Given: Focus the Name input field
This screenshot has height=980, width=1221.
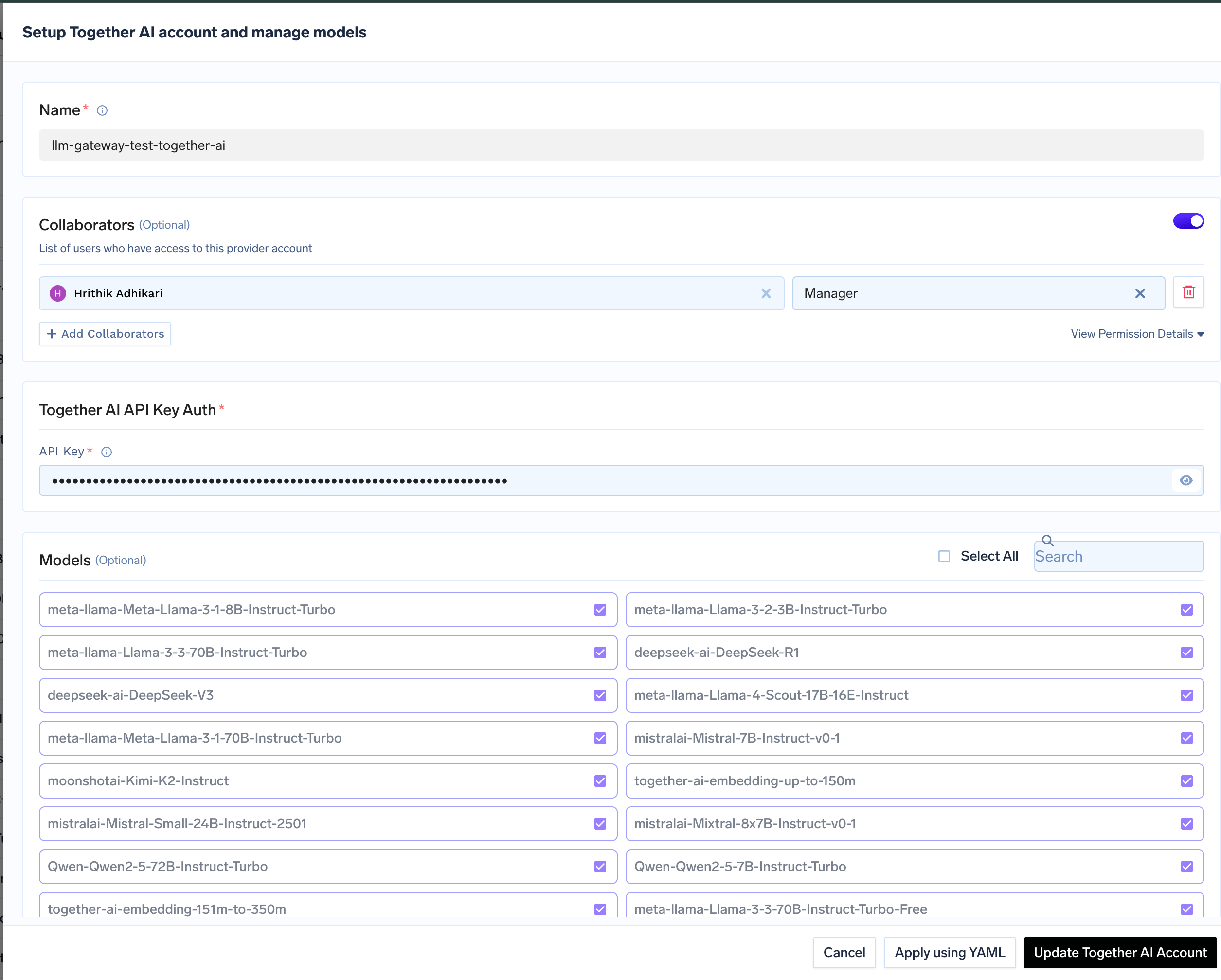Looking at the screenshot, I should click(x=621, y=145).
